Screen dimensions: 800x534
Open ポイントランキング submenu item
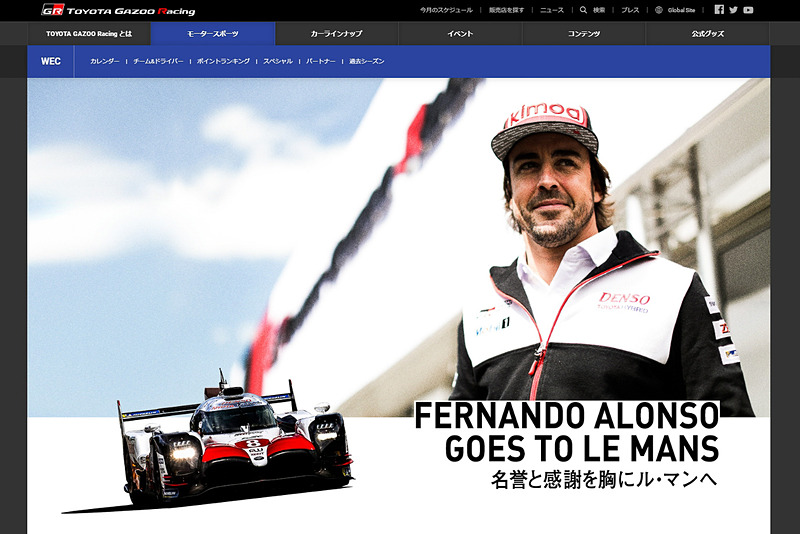223,61
